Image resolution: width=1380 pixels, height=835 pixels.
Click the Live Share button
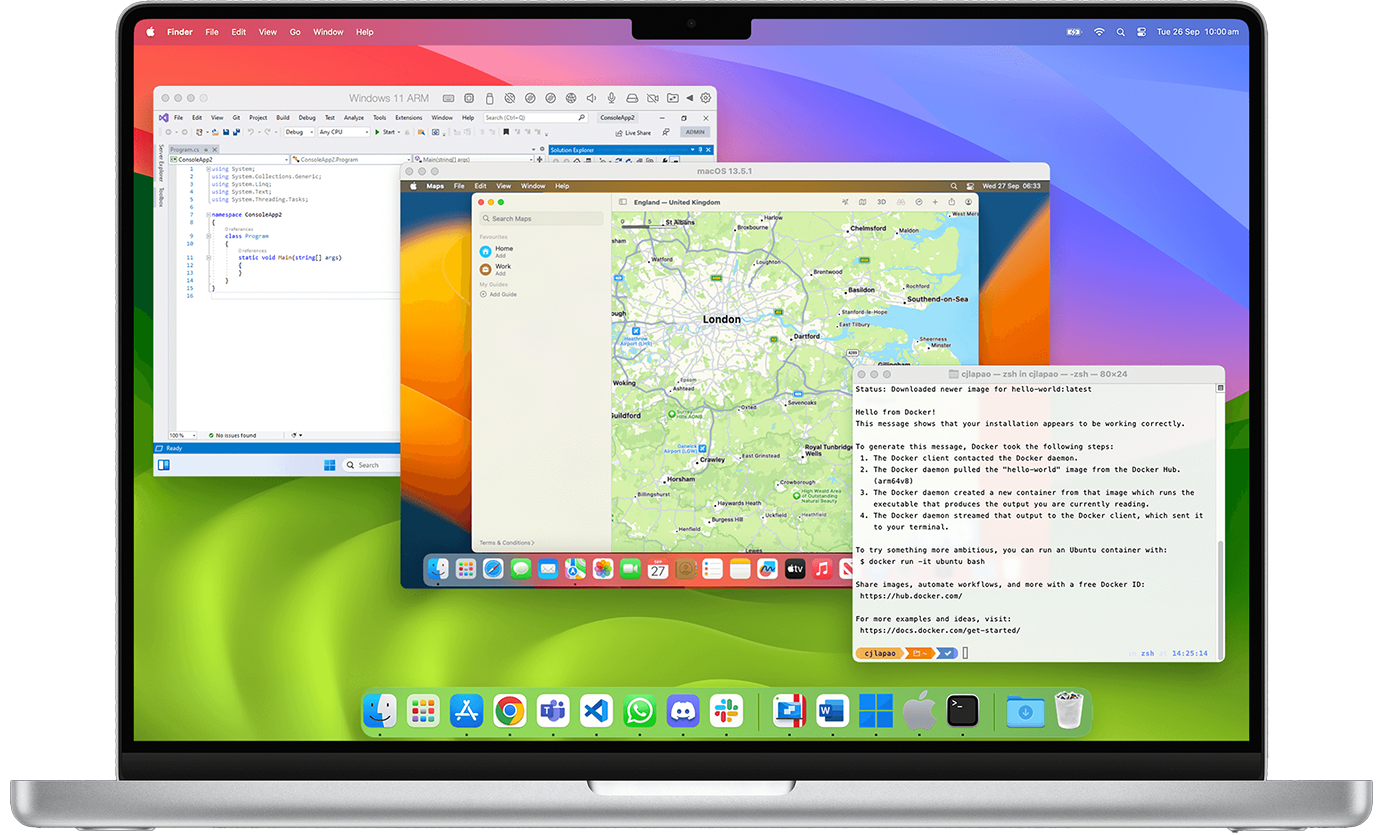coord(632,132)
